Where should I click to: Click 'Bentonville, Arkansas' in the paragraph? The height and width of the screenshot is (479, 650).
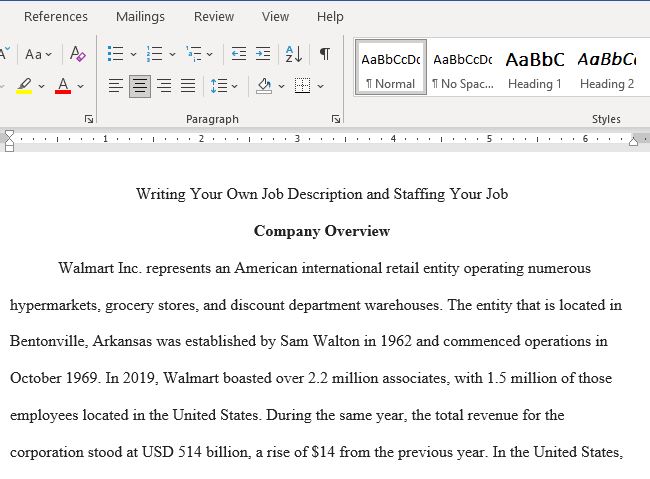tap(81, 341)
